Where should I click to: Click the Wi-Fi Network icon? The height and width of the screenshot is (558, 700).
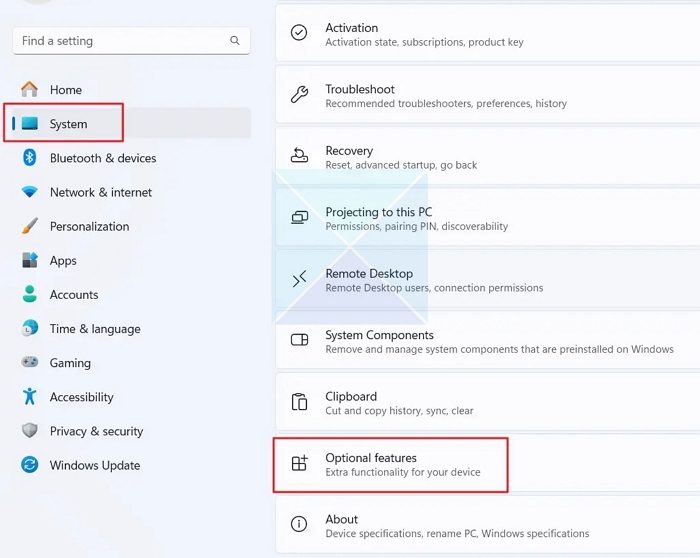click(30, 192)
